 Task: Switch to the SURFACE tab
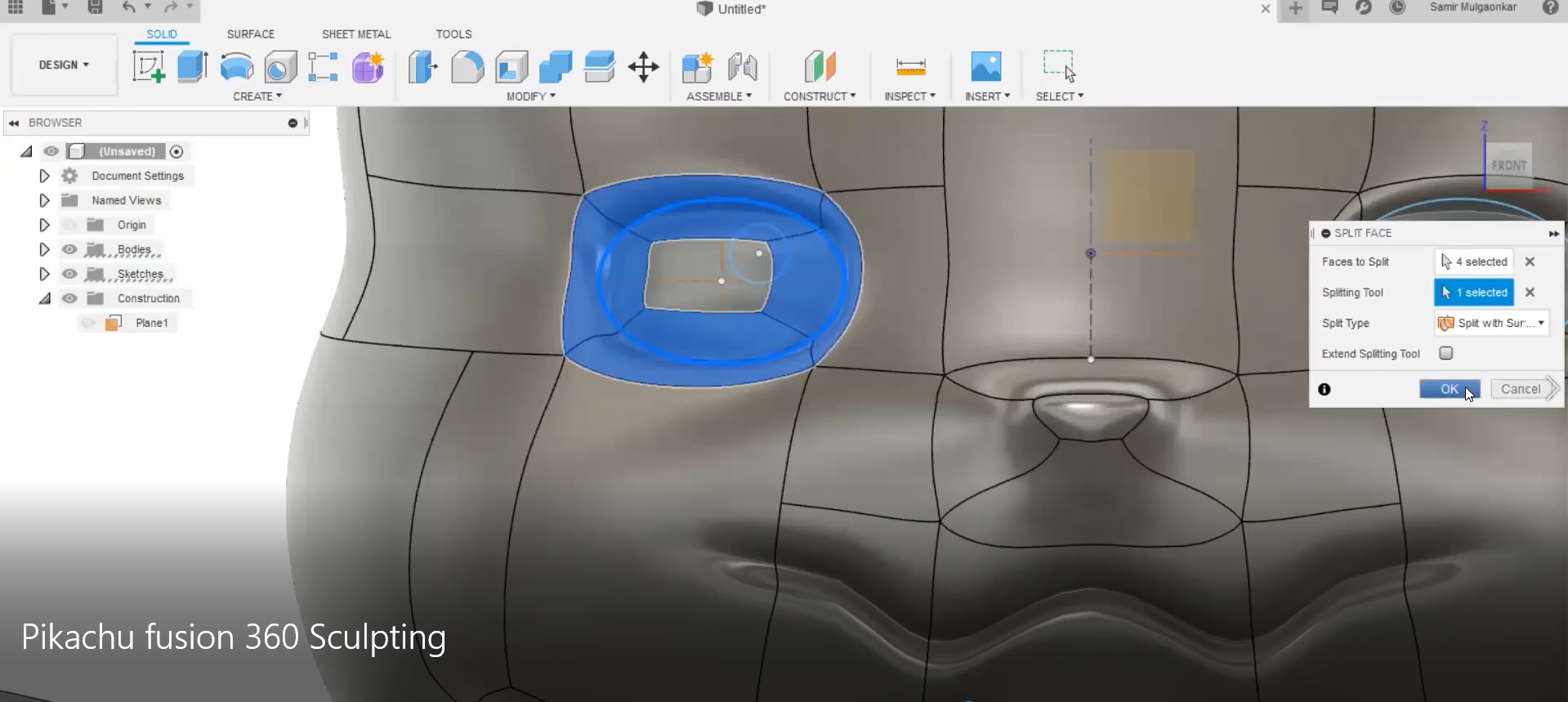pos(251,34)
